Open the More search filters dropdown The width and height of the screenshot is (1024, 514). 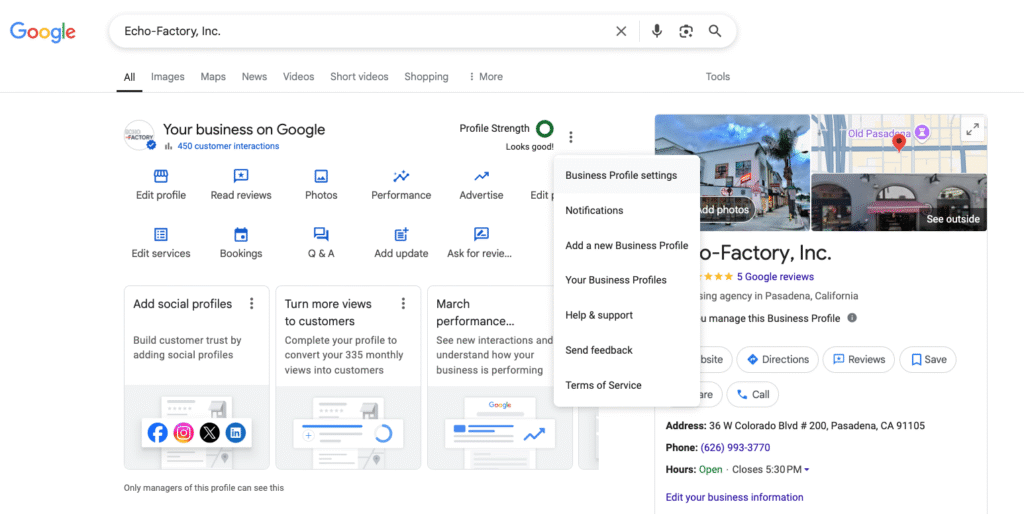pyautogui.click(x=486, y=76)
